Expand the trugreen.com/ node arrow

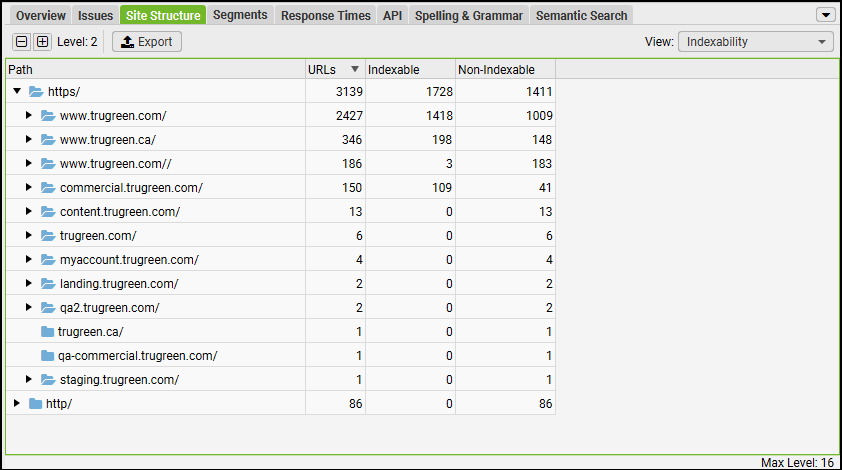coord(29,235)
